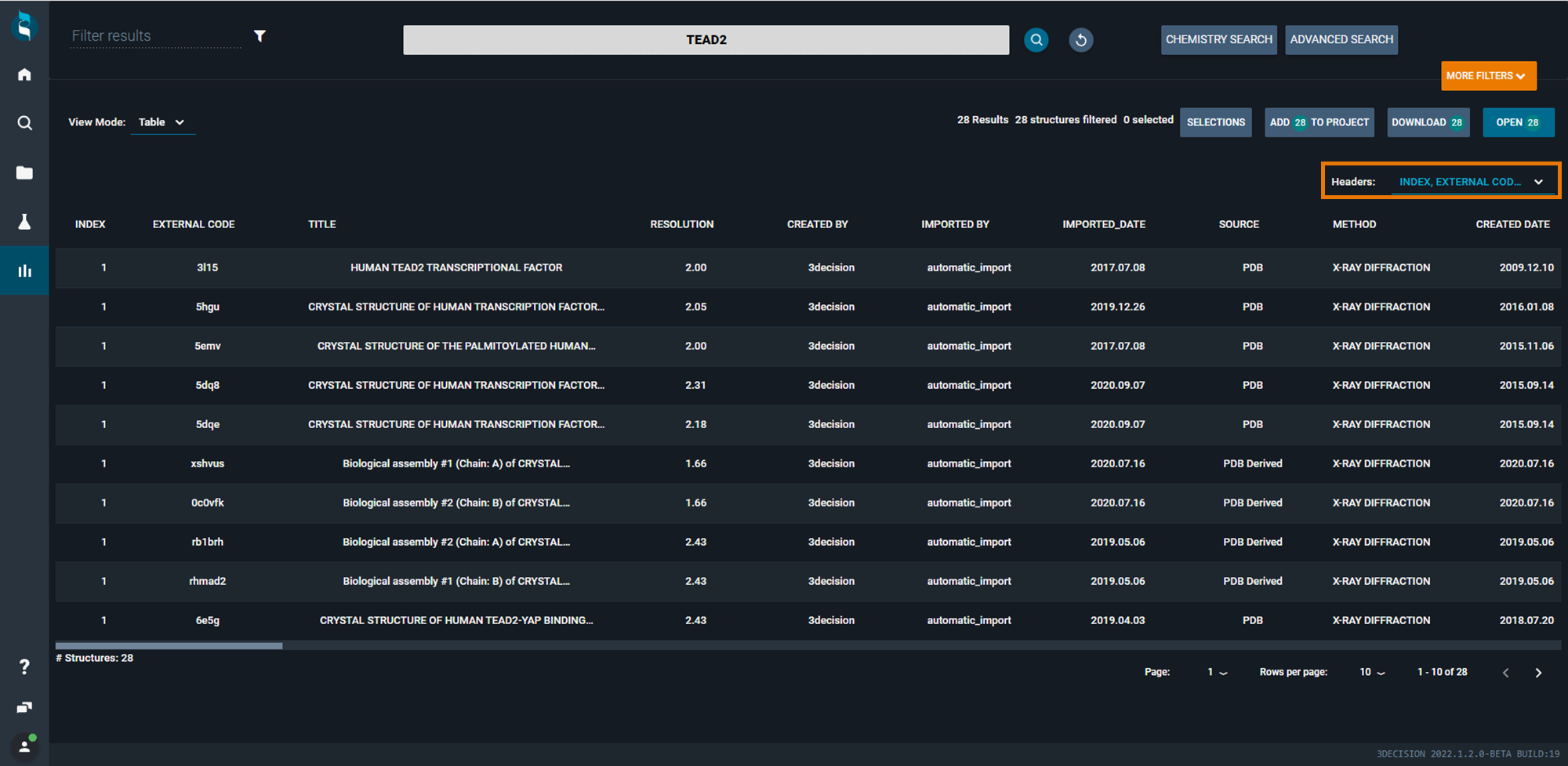
Task: Download the 28 structures
Action: (1428, 122)
